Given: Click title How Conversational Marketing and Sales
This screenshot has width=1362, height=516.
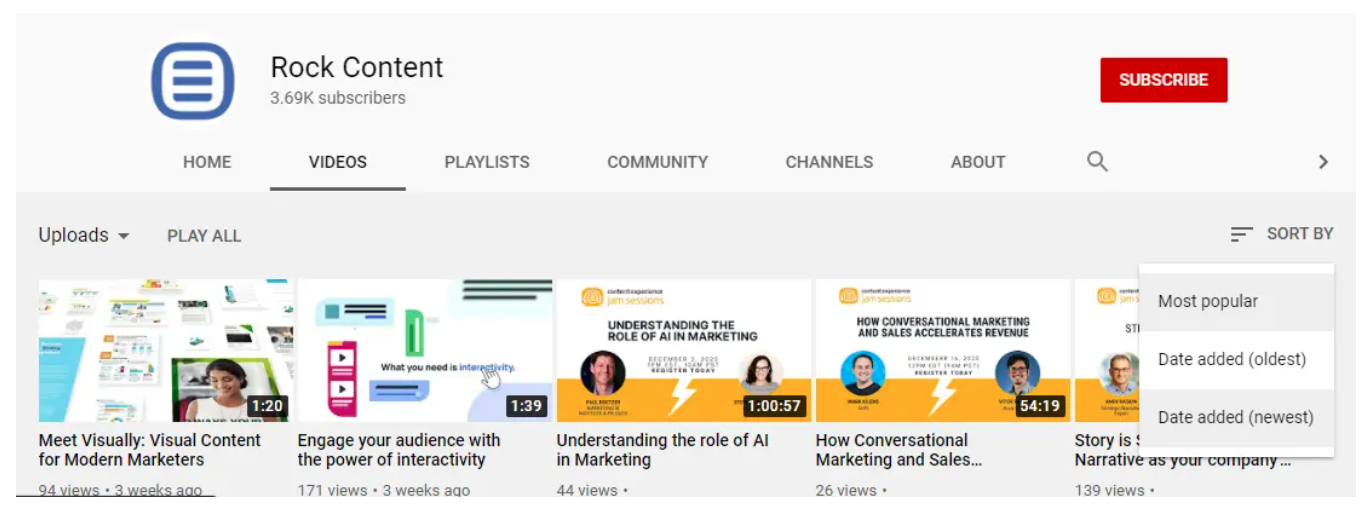Looking at the screenshot, I should [899, 450].
